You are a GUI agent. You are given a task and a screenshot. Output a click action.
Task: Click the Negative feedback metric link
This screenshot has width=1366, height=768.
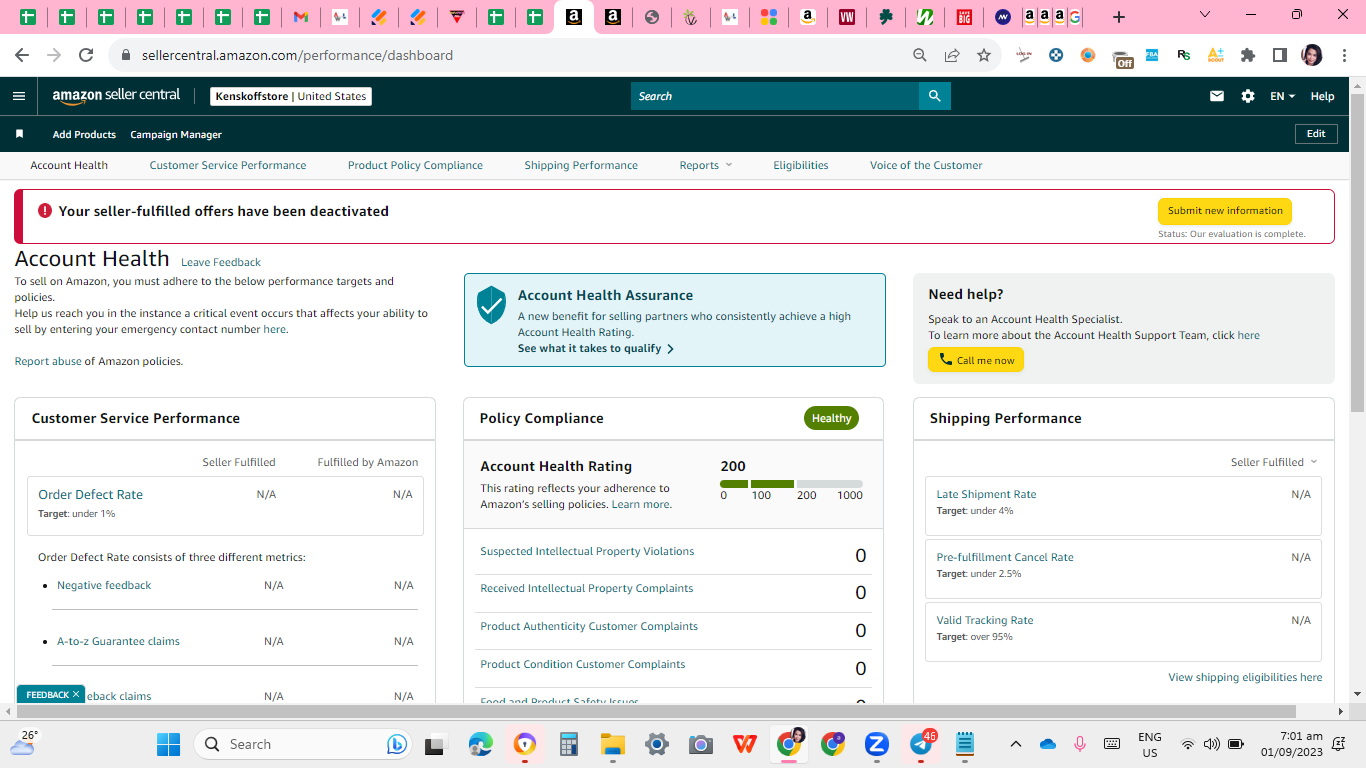coord(104,585)
